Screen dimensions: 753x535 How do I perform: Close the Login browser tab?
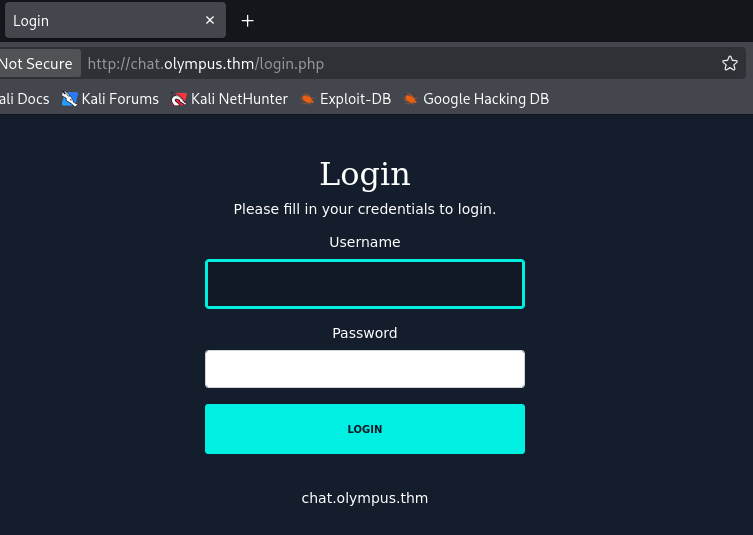(x=210, y=21)
